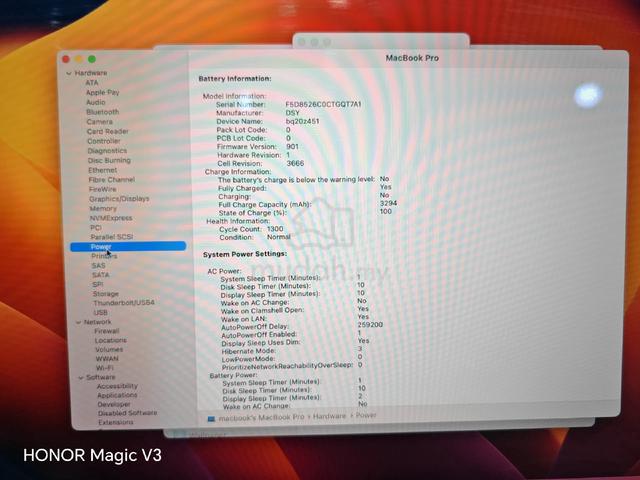This screenshot has width=640, height=480.
Task: Collapse the Hardware section chevron
Action: (x=69, y=73)
